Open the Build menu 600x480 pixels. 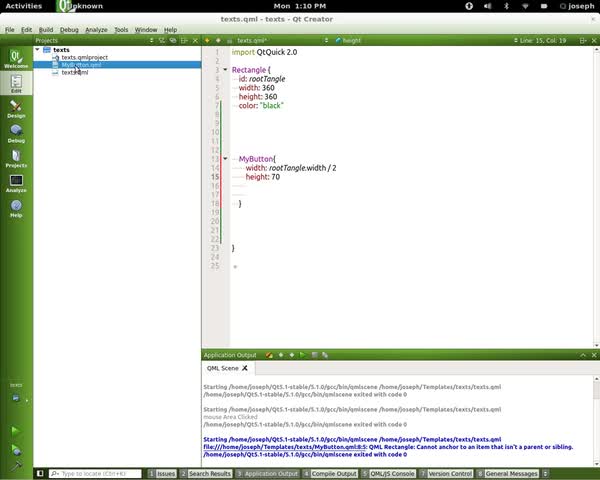(46, 30)
